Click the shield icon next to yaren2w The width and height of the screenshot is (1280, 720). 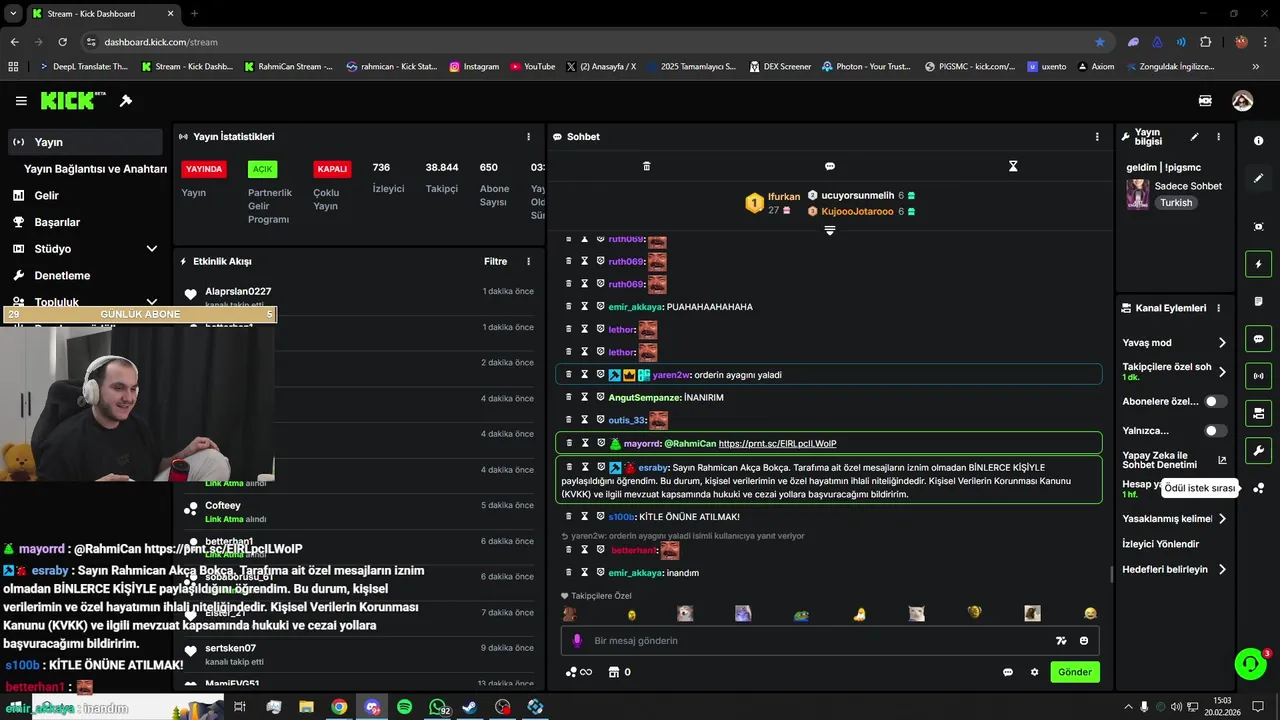tap(601, 374)
